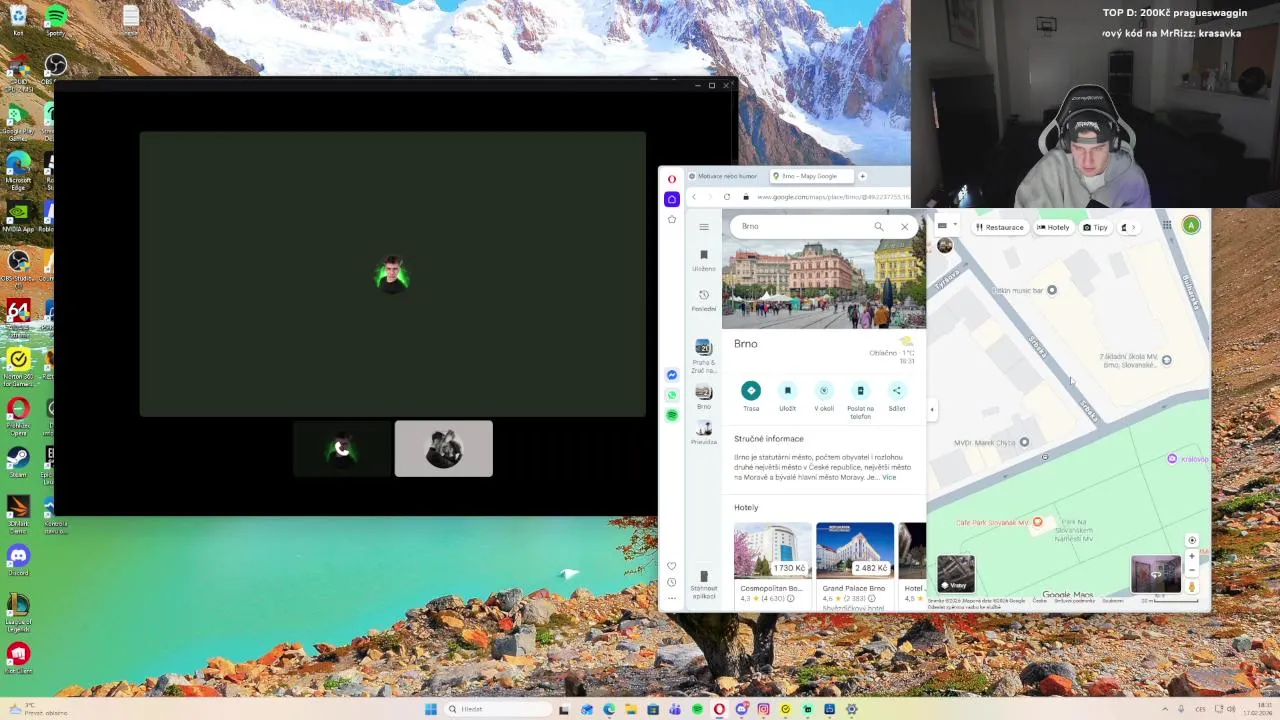This screenshot has height=720, width=1280.
Task: Click Bokan music bar map pin
Action: [x=1051, y=290]
